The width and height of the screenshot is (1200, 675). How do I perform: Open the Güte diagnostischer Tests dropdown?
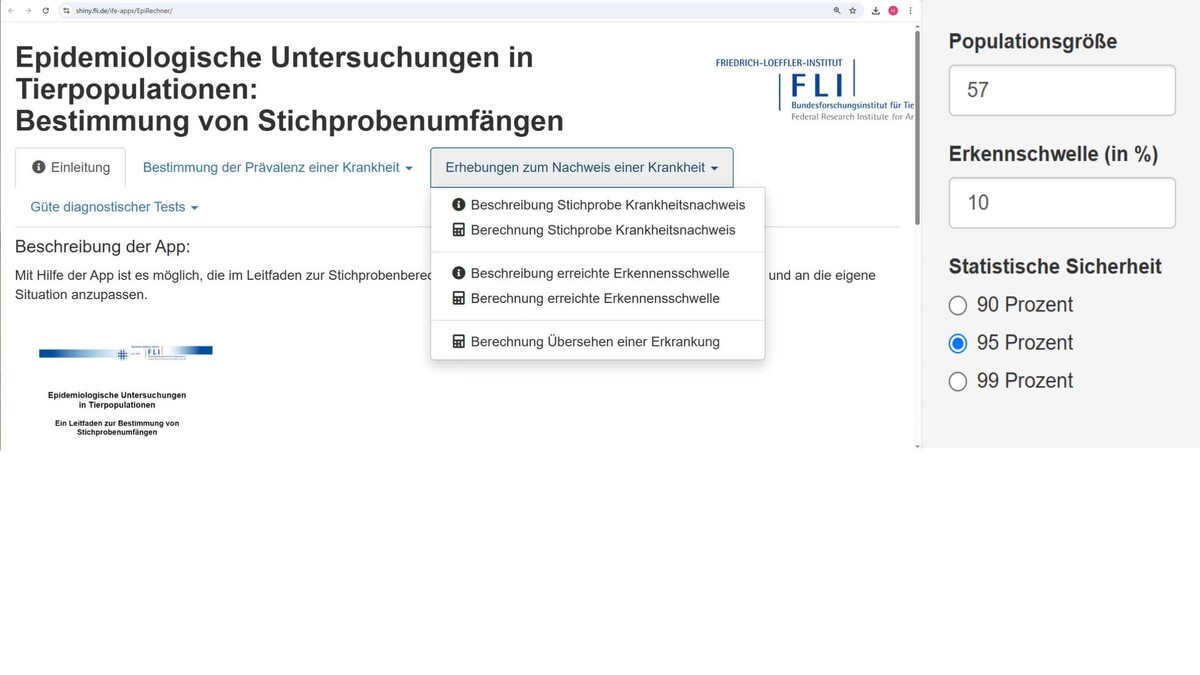click(114, 207)
